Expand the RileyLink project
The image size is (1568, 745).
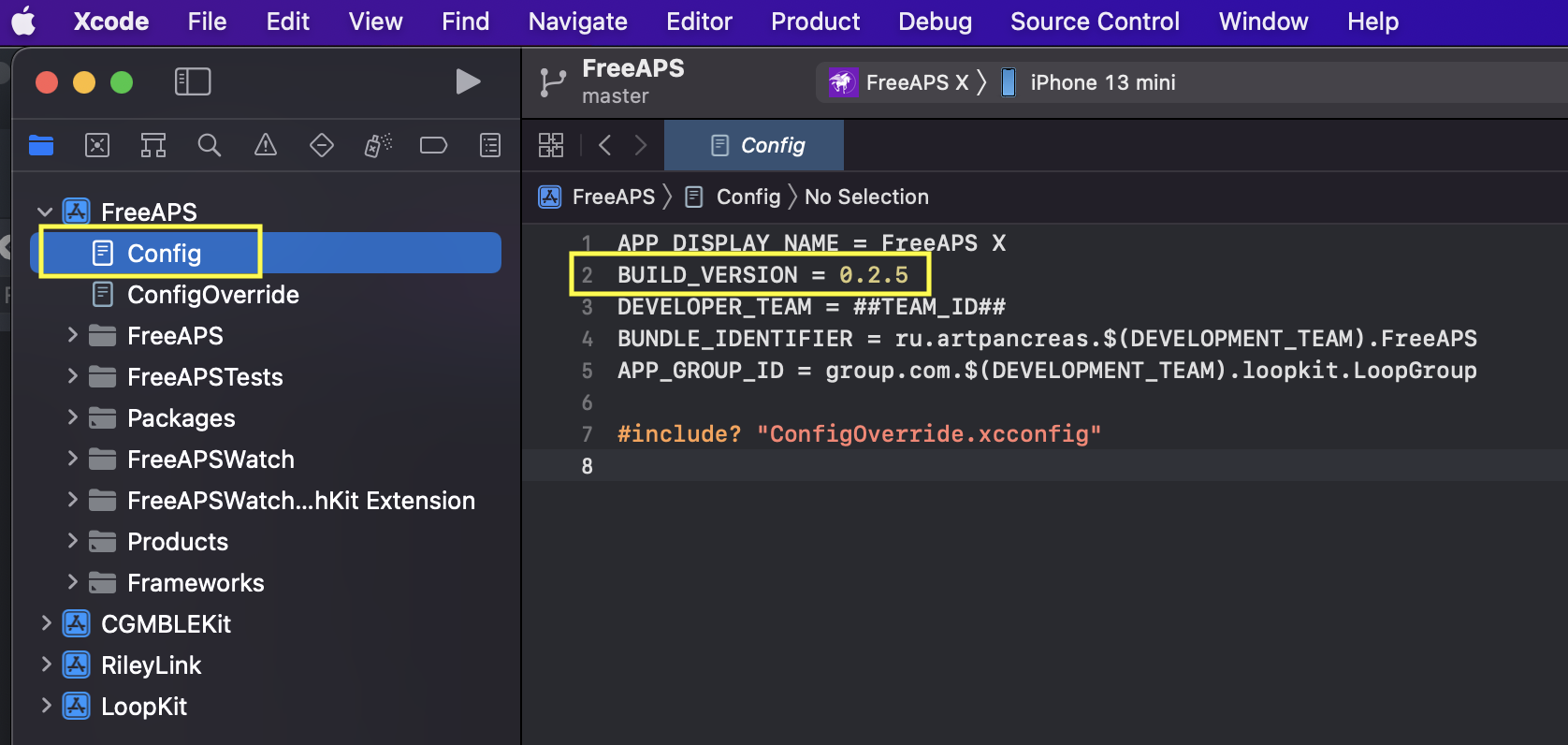[46, 665]
